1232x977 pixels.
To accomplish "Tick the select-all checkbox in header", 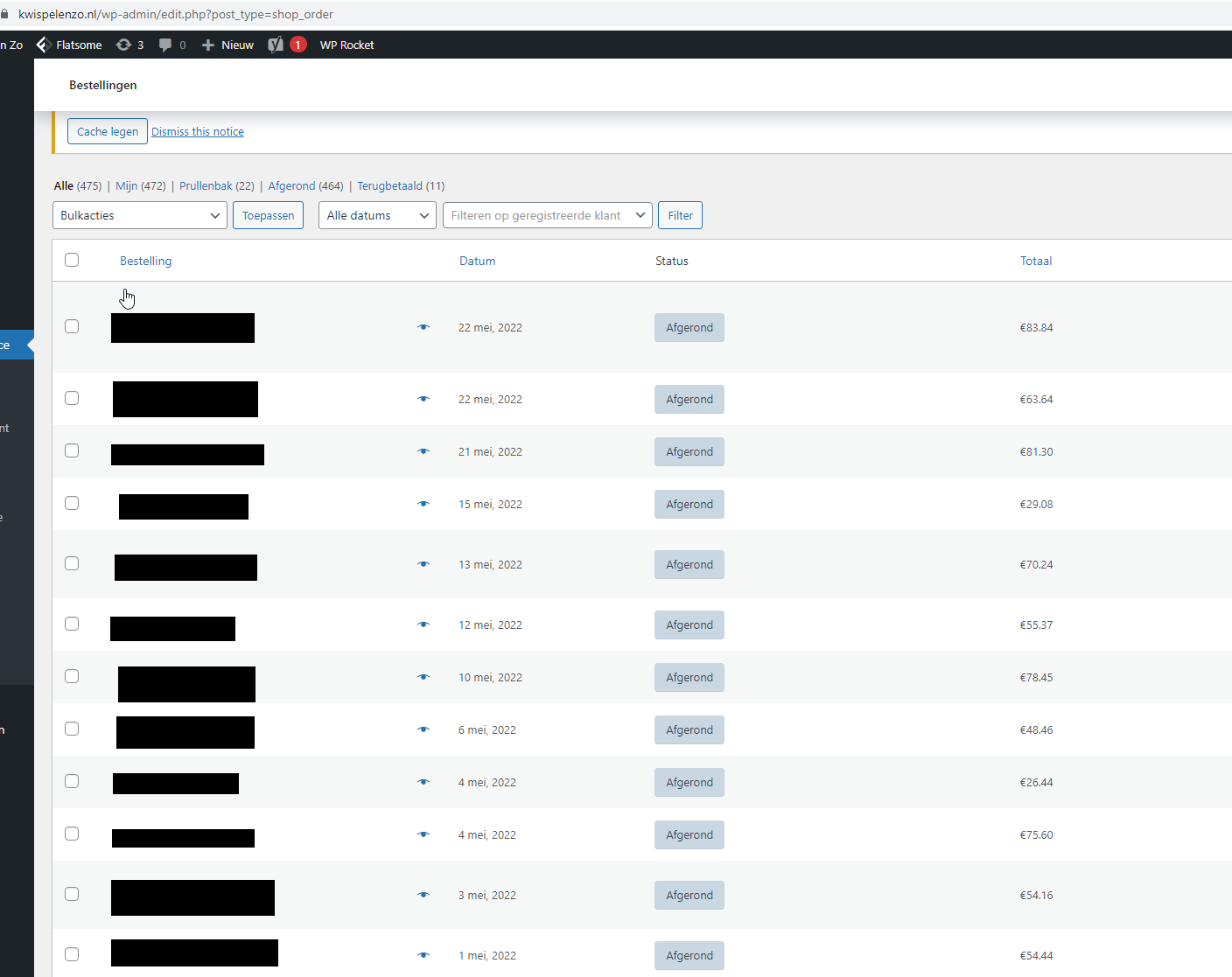I will pyautogui.click(x=72, y=260).
